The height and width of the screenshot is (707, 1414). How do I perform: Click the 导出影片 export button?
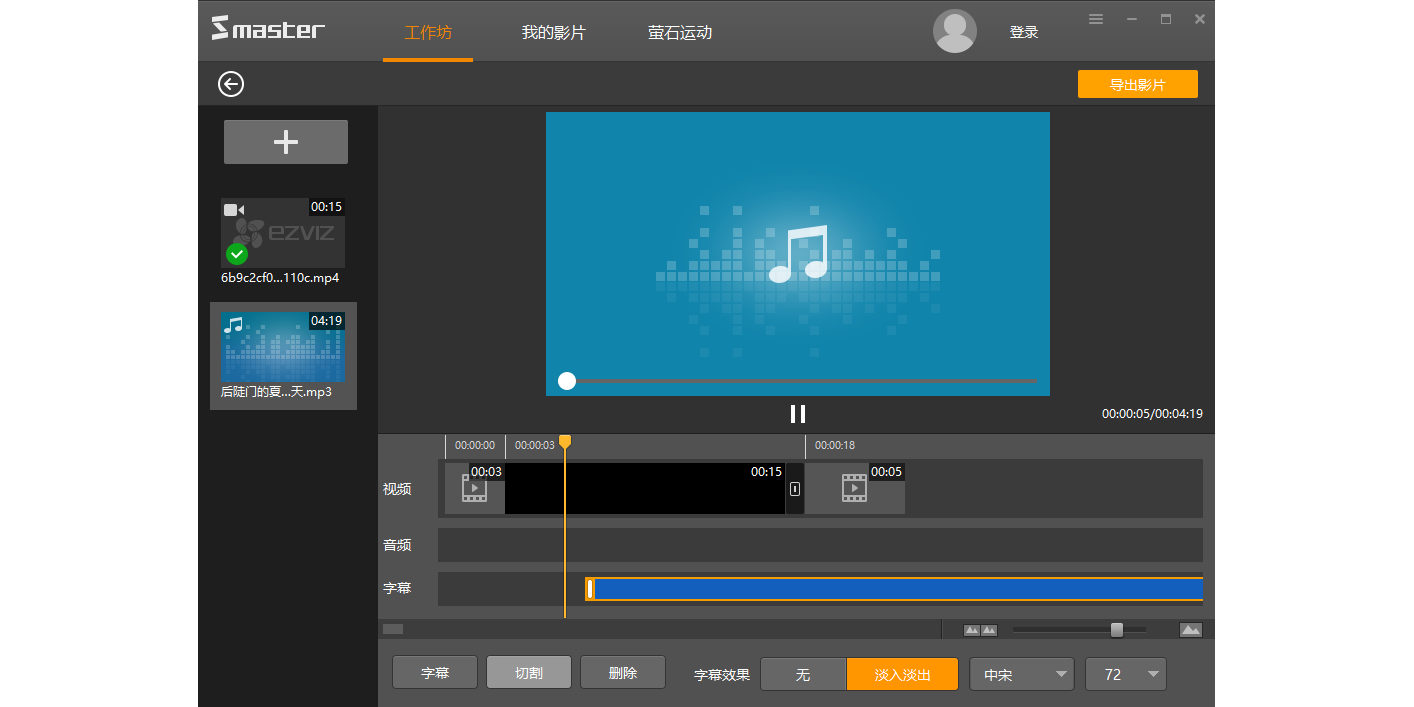point(1137,84)
